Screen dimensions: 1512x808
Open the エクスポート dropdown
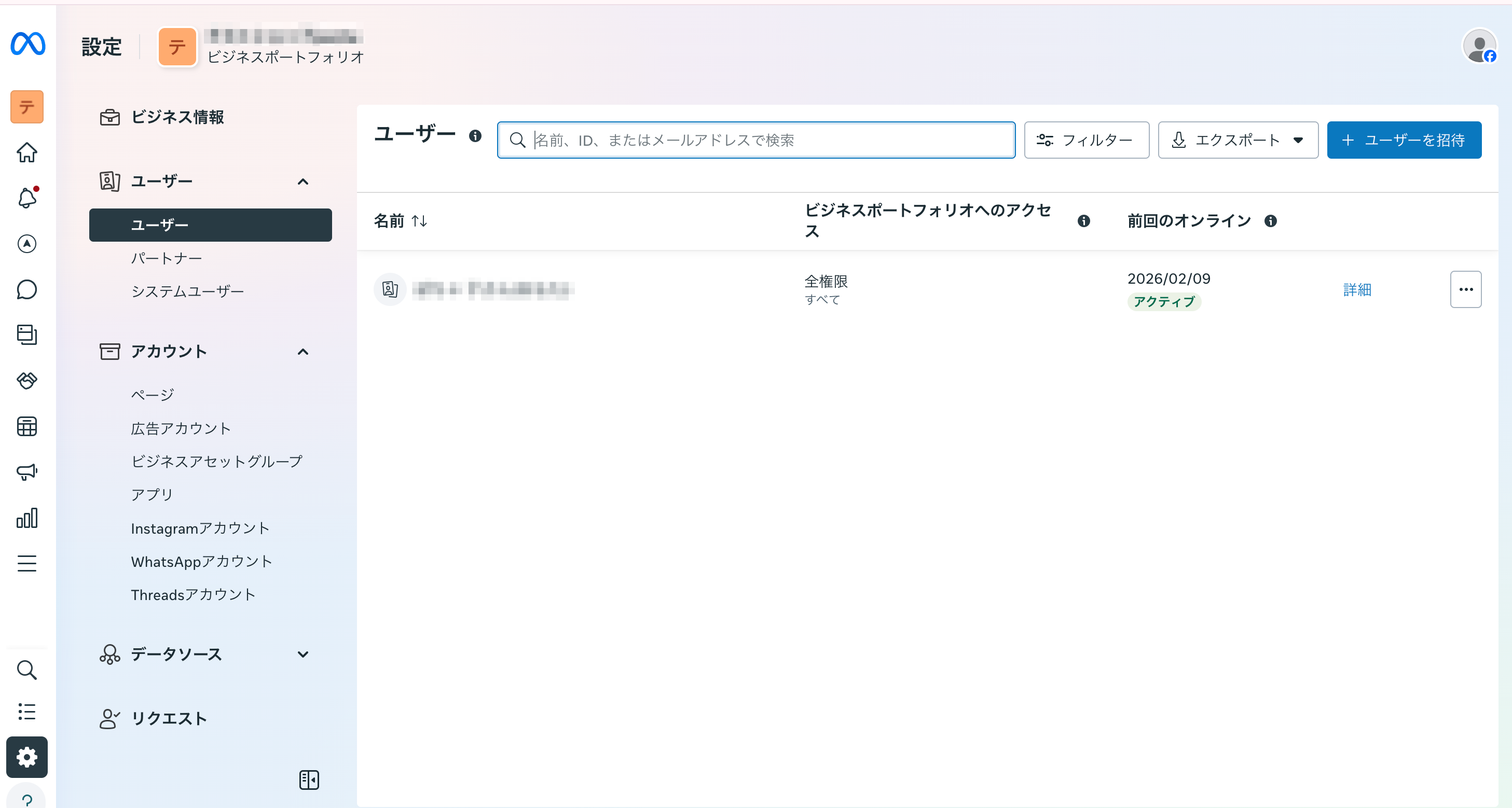click(x=1238, y=140)
